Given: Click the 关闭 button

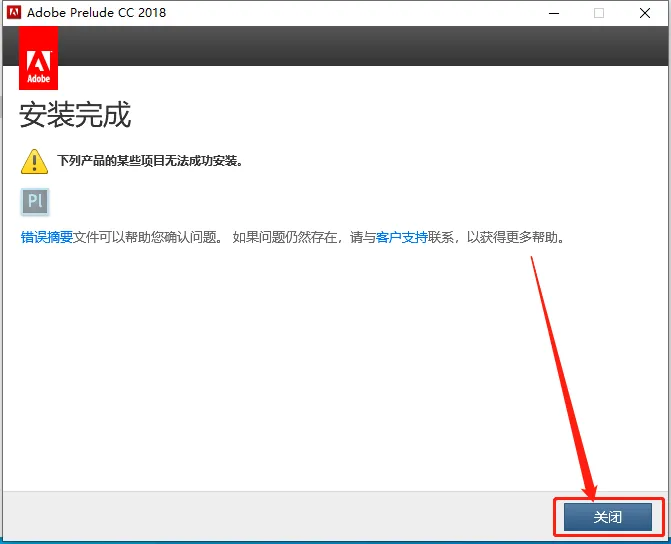Looking at the screenshot, I should 608,517.
